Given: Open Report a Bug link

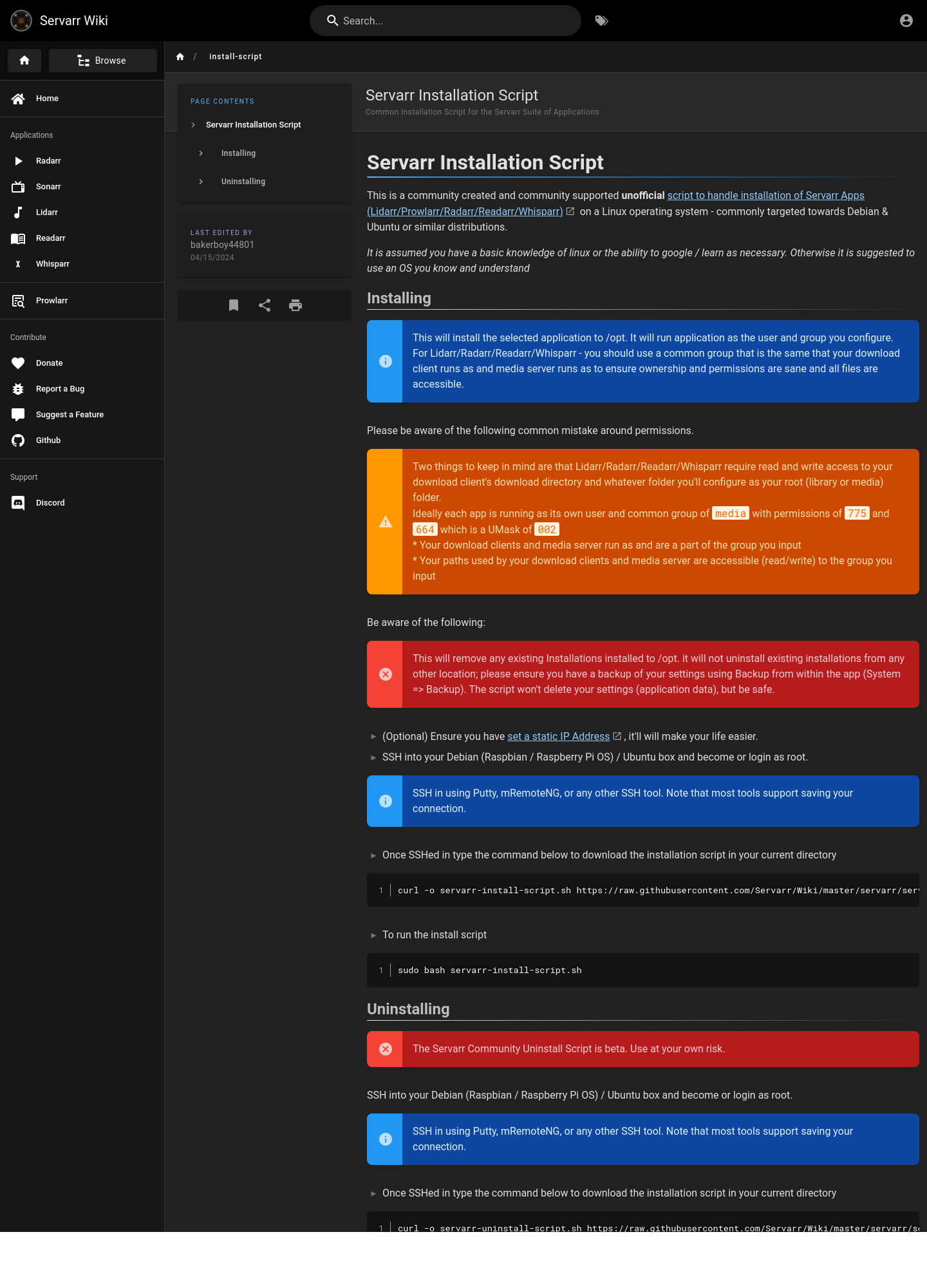Looking at the screenshot, I should [82, 389].
